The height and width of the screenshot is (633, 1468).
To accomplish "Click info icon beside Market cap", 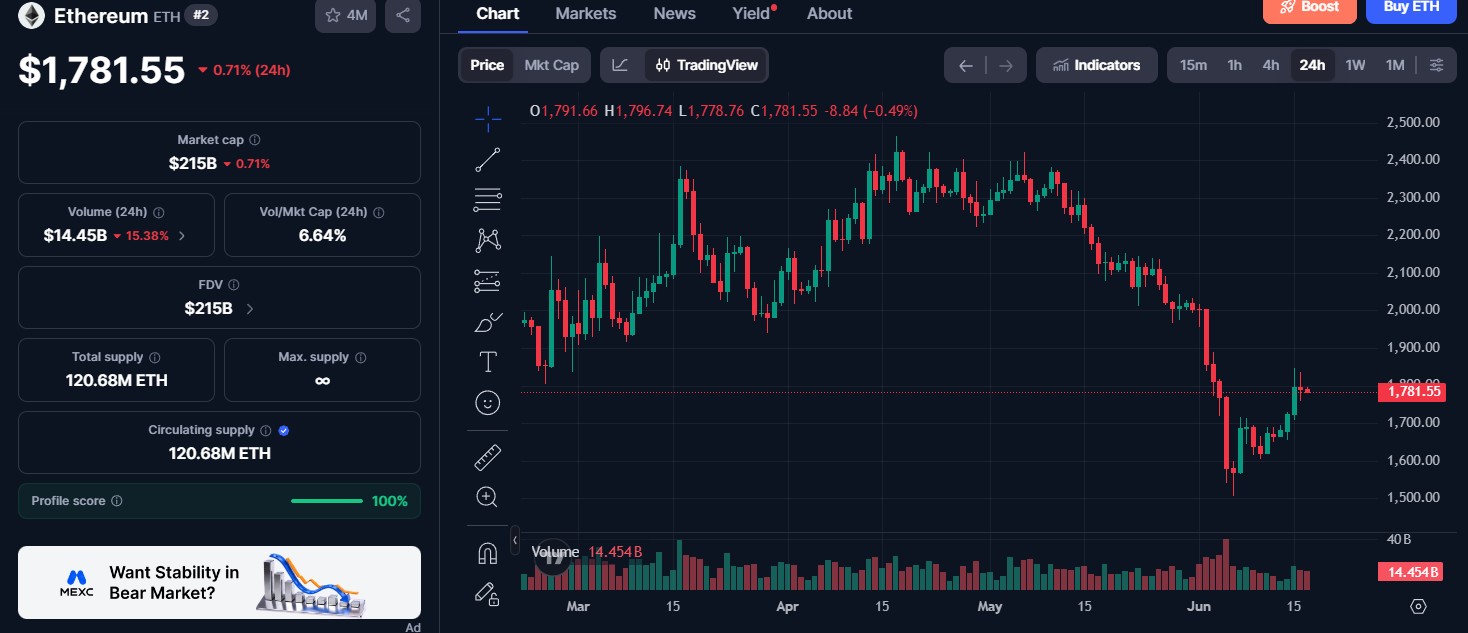I will pyautogui.click(x=255, y=140).
